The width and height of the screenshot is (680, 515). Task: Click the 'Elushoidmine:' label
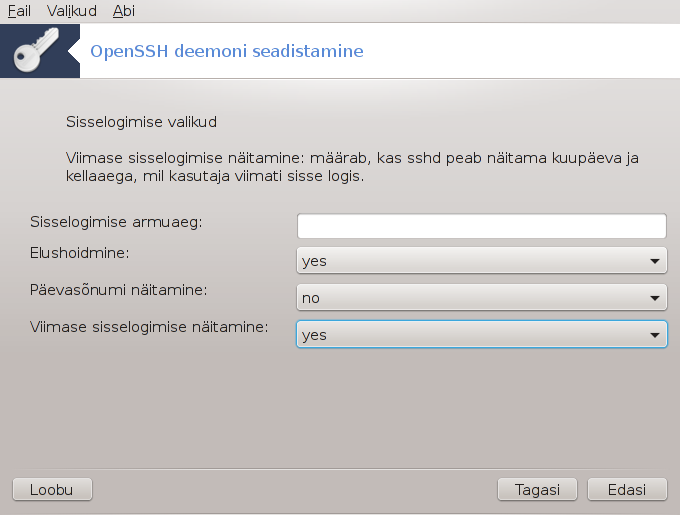point(79,252)
